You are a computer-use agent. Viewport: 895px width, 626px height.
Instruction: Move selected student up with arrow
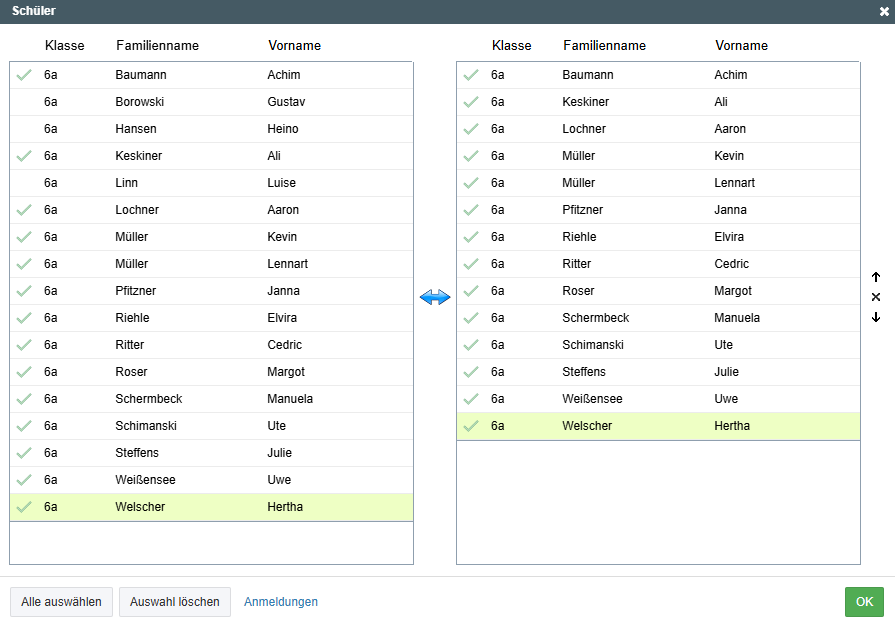point(876,277)
